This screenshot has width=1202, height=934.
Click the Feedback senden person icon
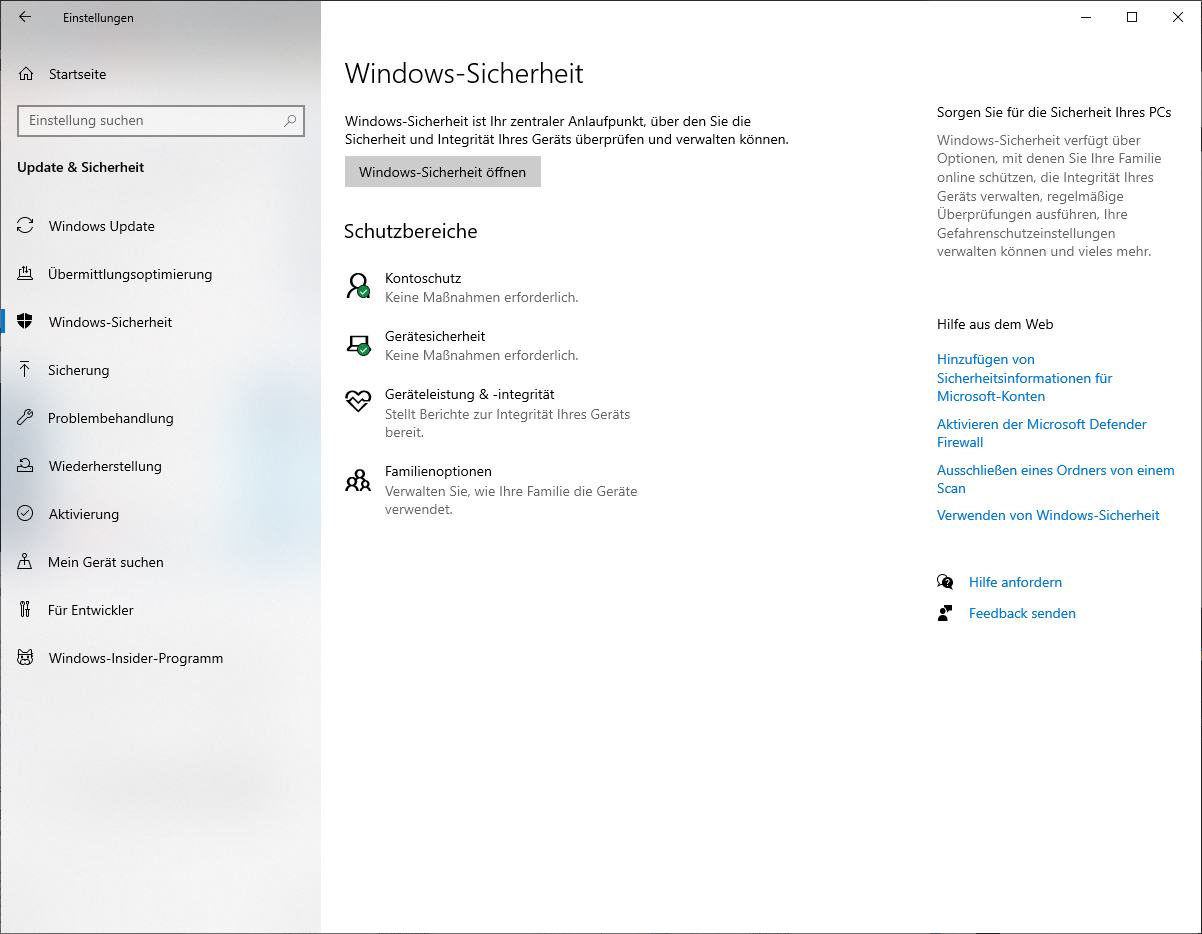click(945, 613)
